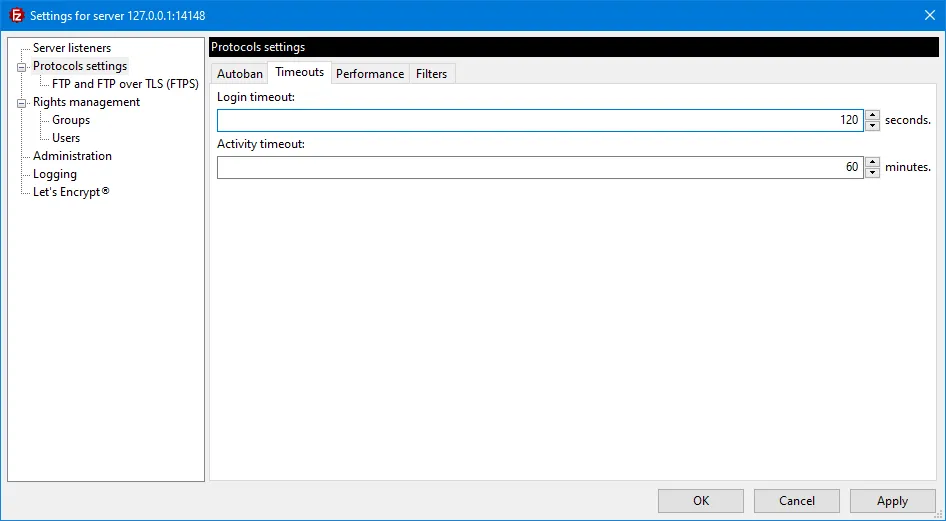Switch to the Autoban tab
The image size is (946, 521).
point(240,74)
